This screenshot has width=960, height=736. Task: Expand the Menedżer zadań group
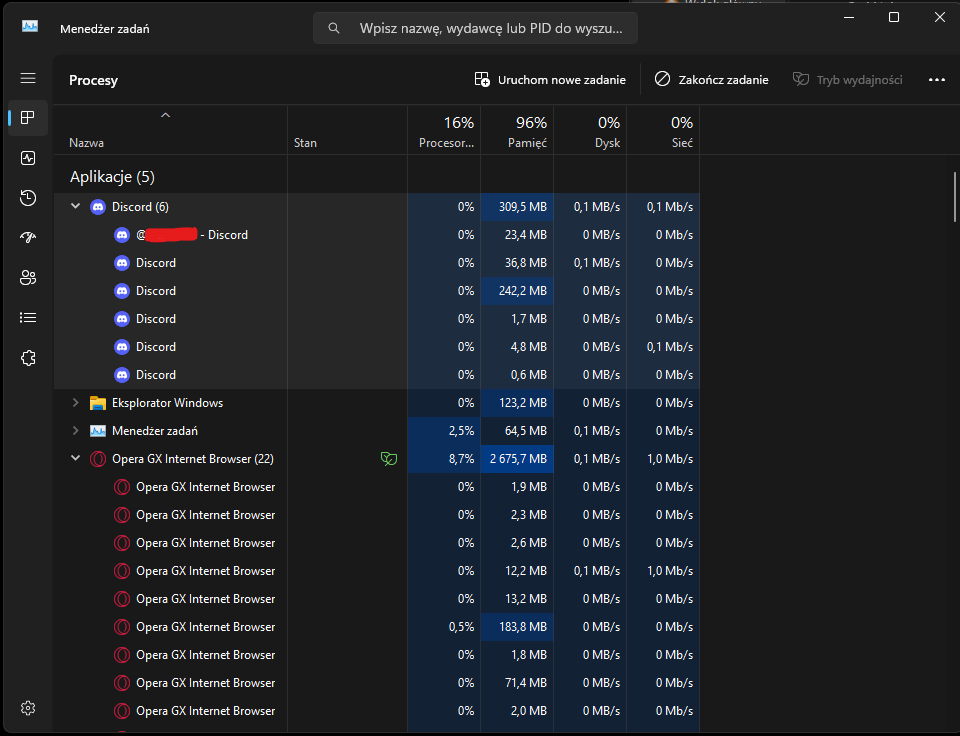[75, 430]
